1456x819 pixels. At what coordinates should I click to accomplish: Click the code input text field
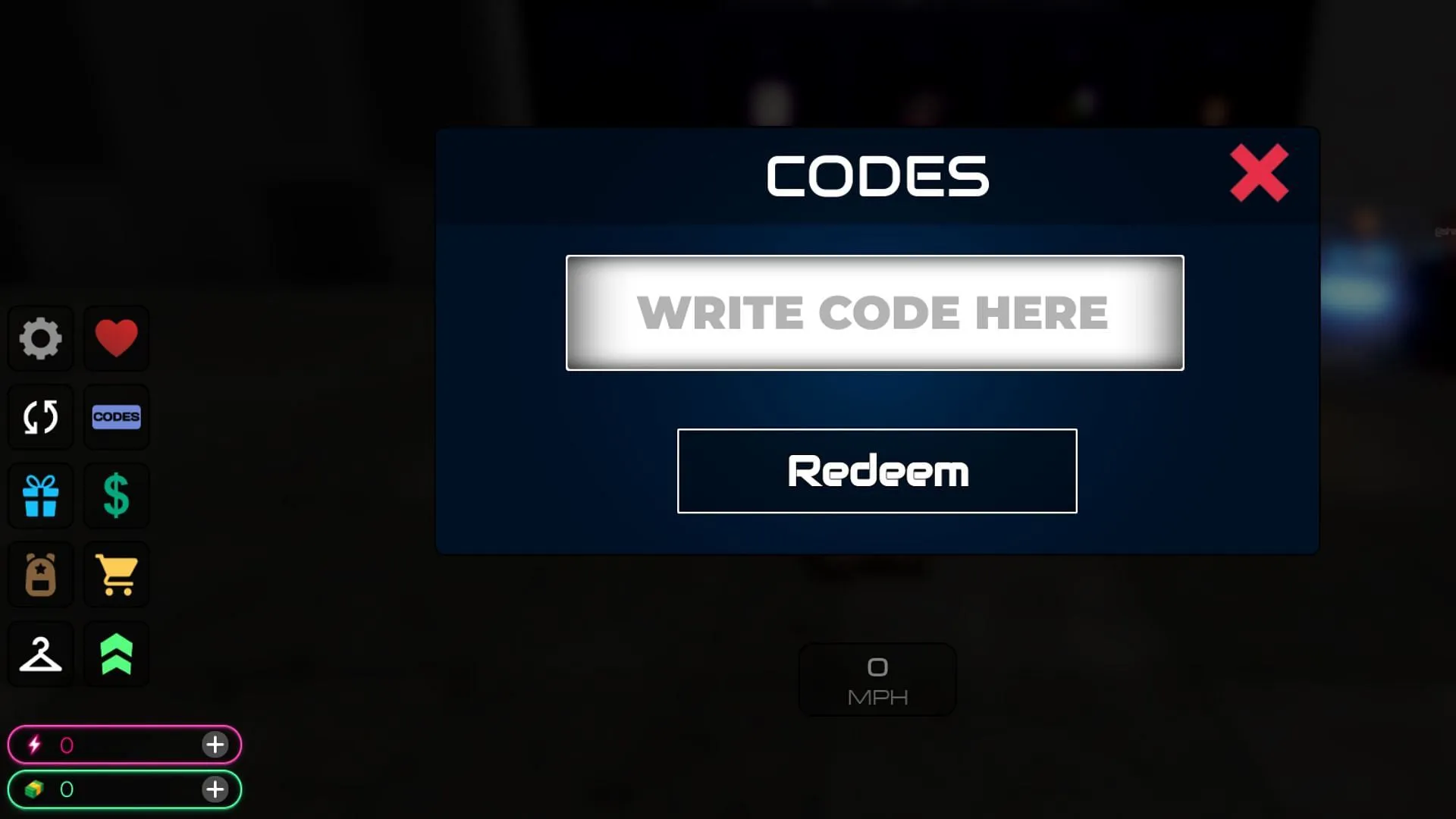click(x=875, y=312)
